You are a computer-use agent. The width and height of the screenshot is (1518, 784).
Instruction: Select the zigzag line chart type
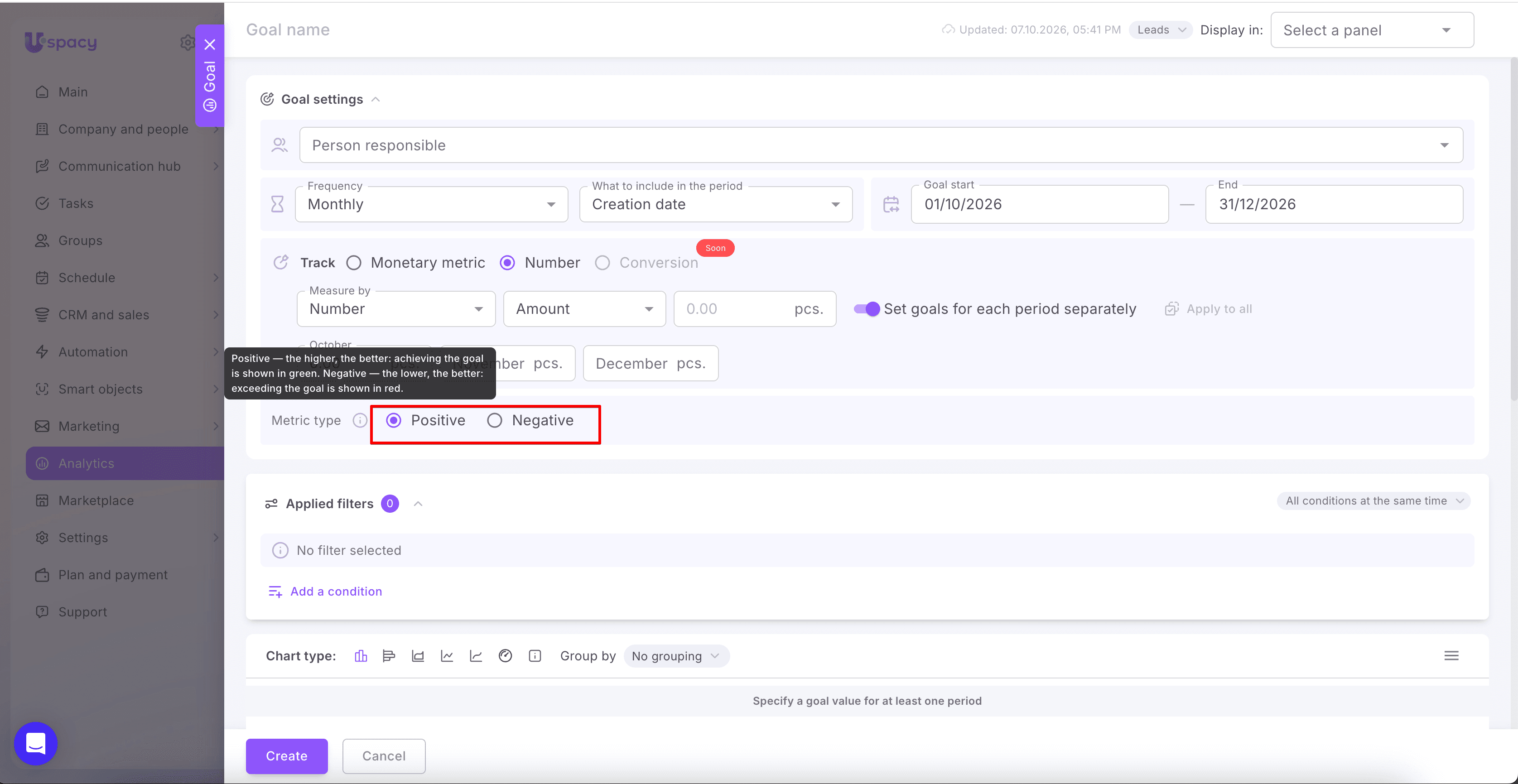(x=447, y=655)
